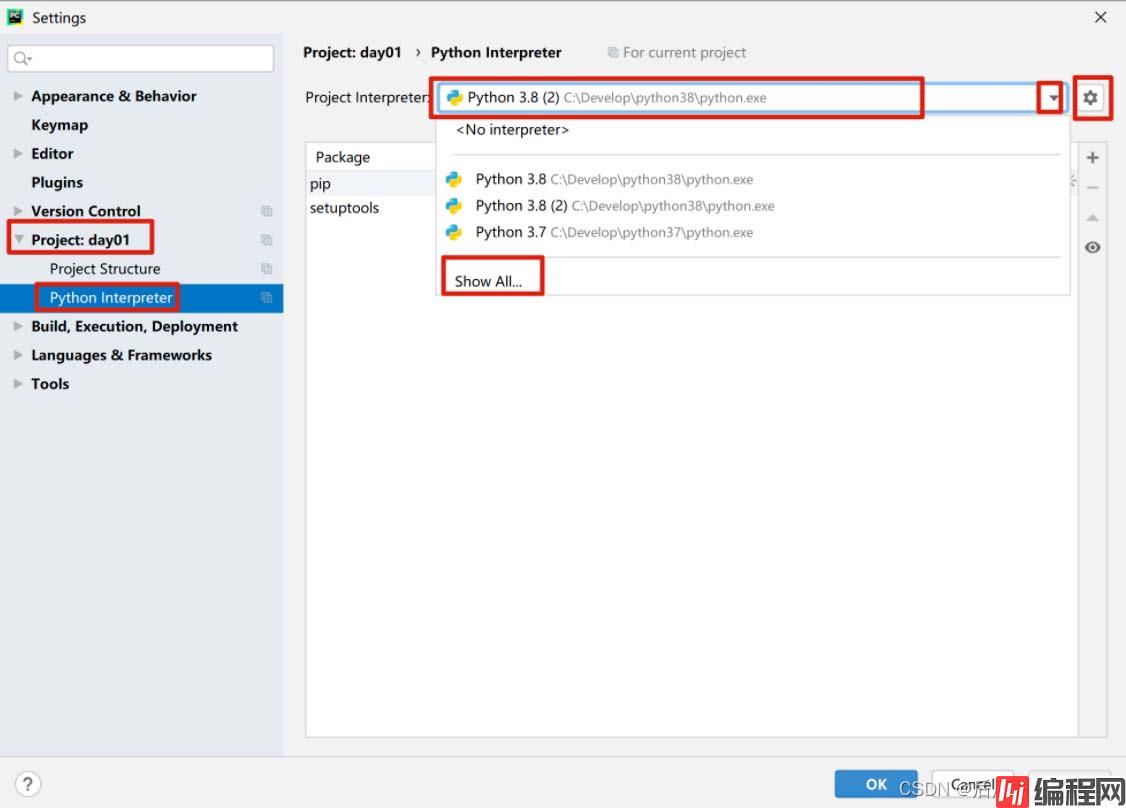Screen dimensions: 1126x808
Task: Select the <No interpreter> option
Action: pos(512,130)
